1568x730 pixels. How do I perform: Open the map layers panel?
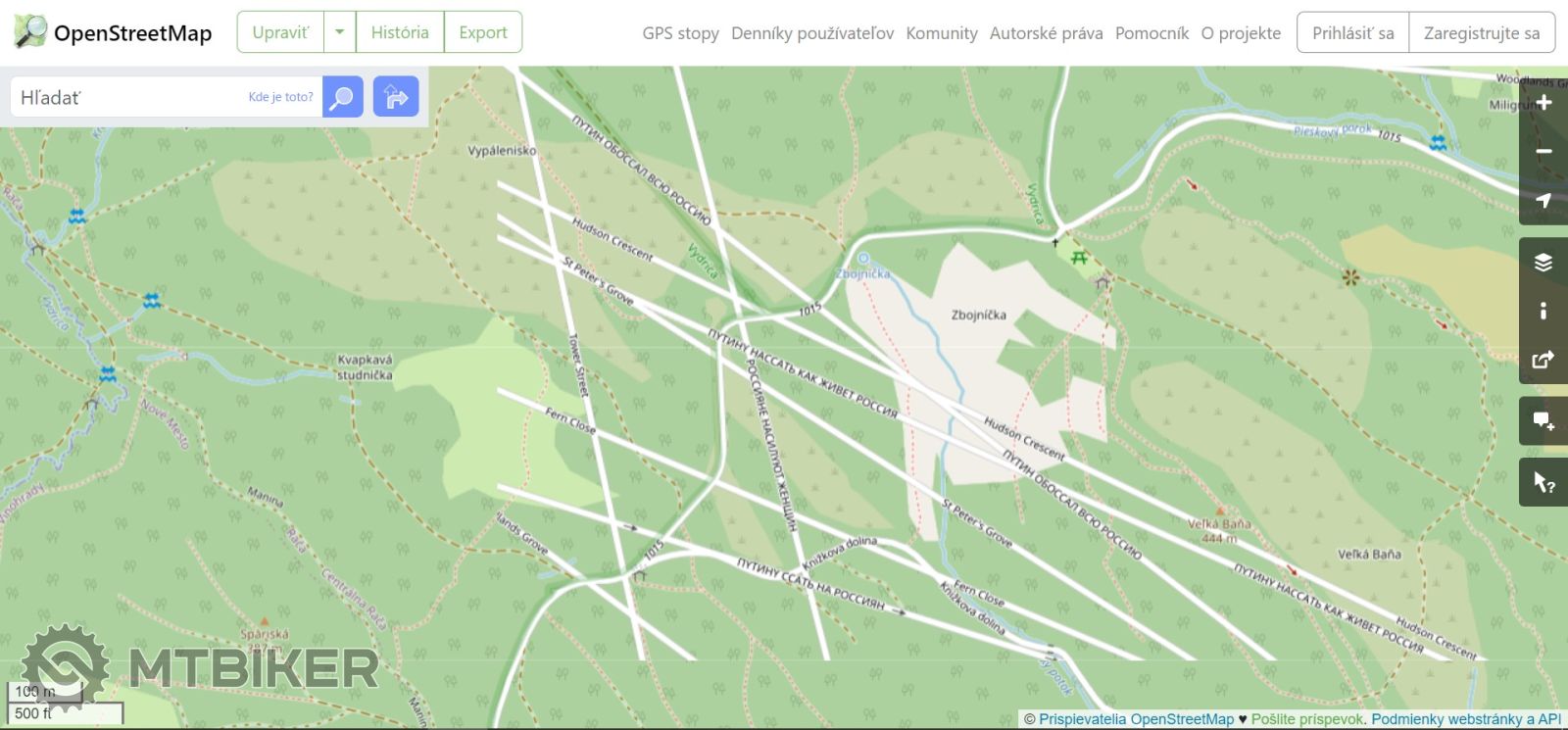tap(1543, 262)
